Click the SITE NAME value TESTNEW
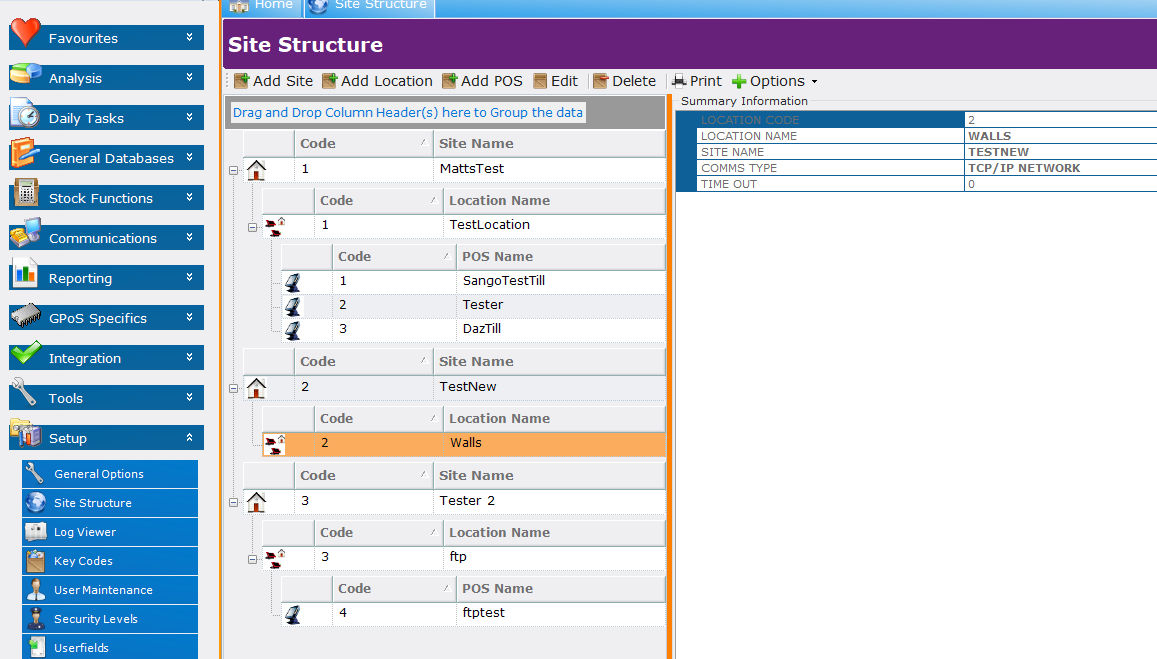 998,152
